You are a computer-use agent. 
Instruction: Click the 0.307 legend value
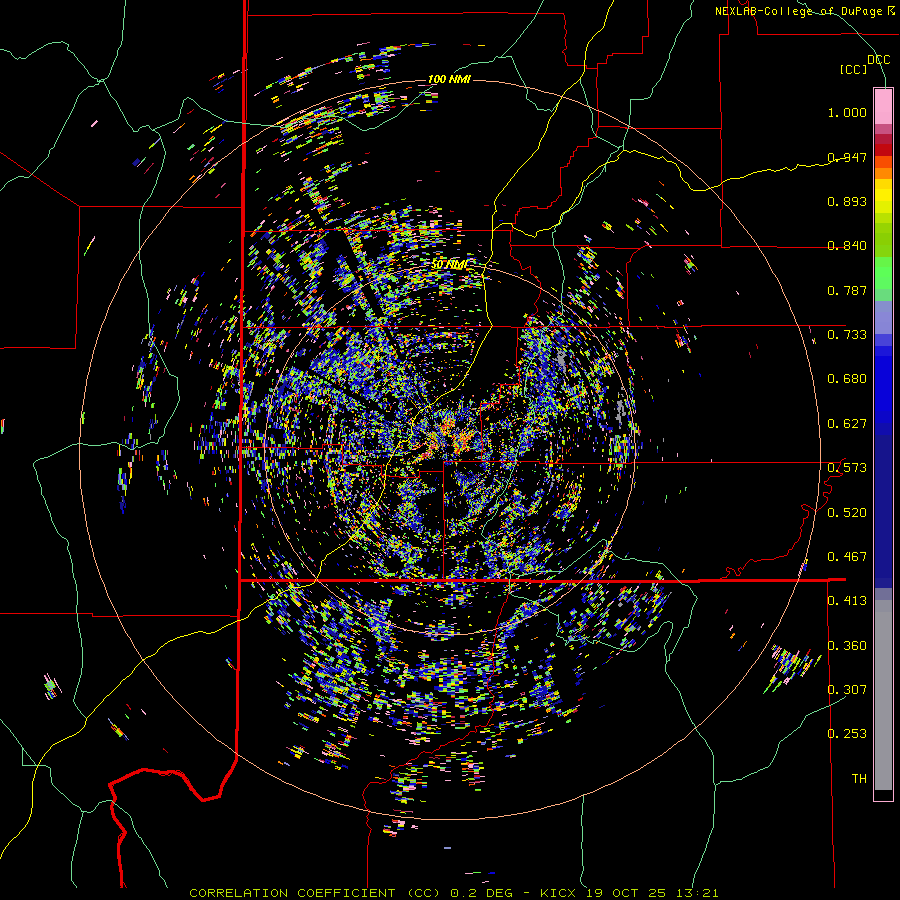tap(847, 689)
